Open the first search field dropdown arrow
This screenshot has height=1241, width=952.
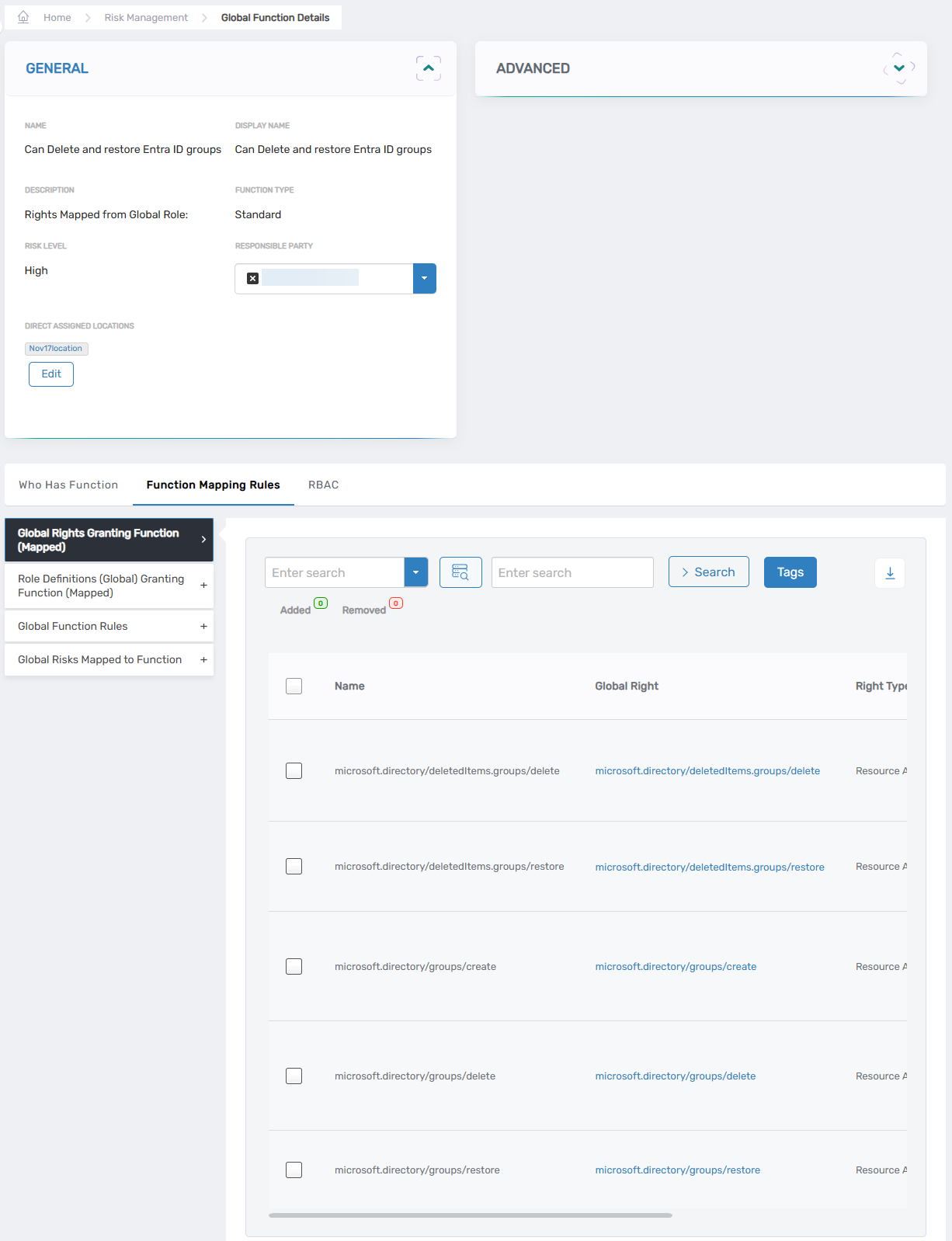click(x=415, y=572)
